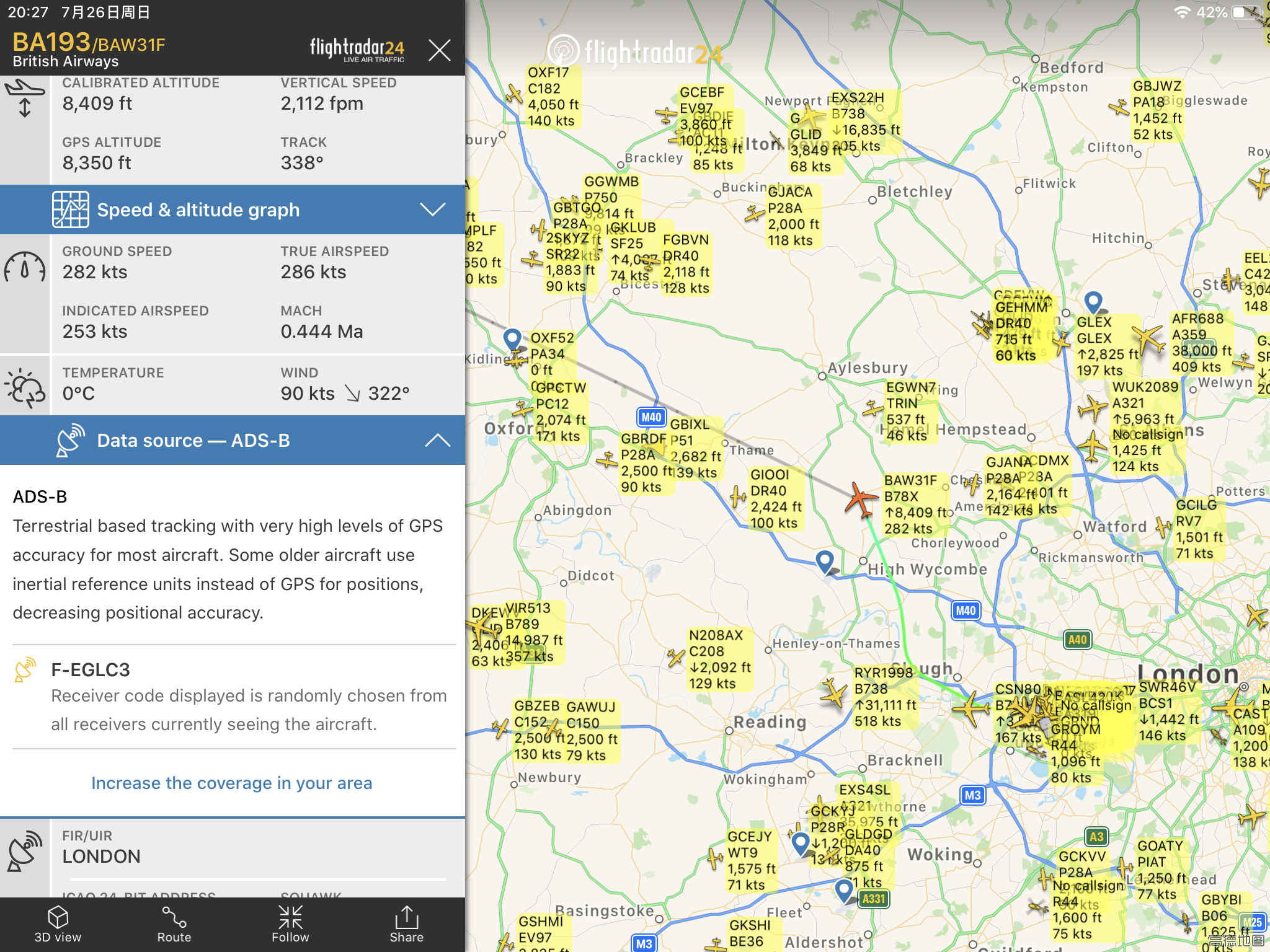Tap the airport pin above GLEX label
Image resolution: width=1270 pixels, height=952 pixels.
[1093, 303]
